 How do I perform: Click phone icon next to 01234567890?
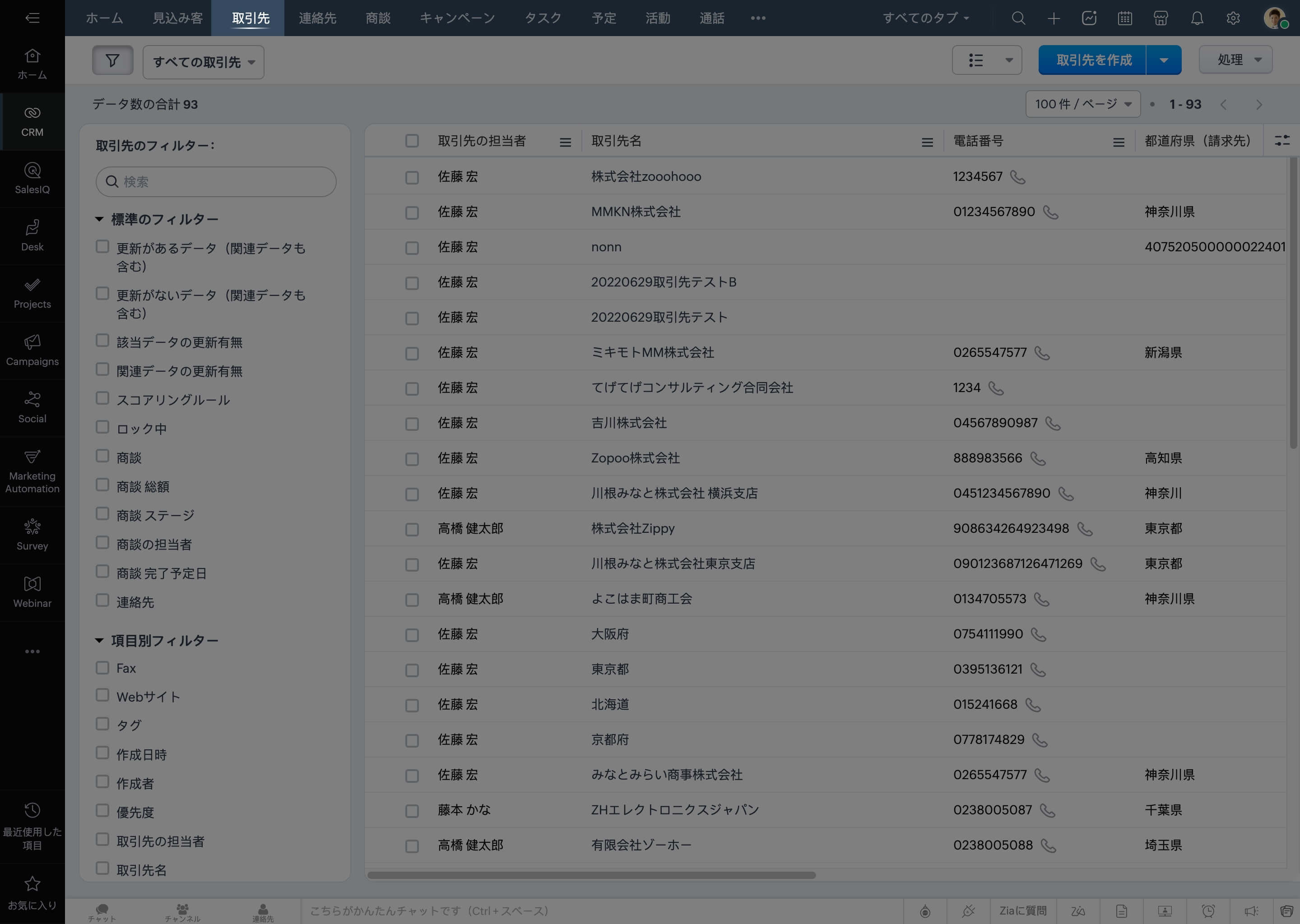pos(1050,212)
